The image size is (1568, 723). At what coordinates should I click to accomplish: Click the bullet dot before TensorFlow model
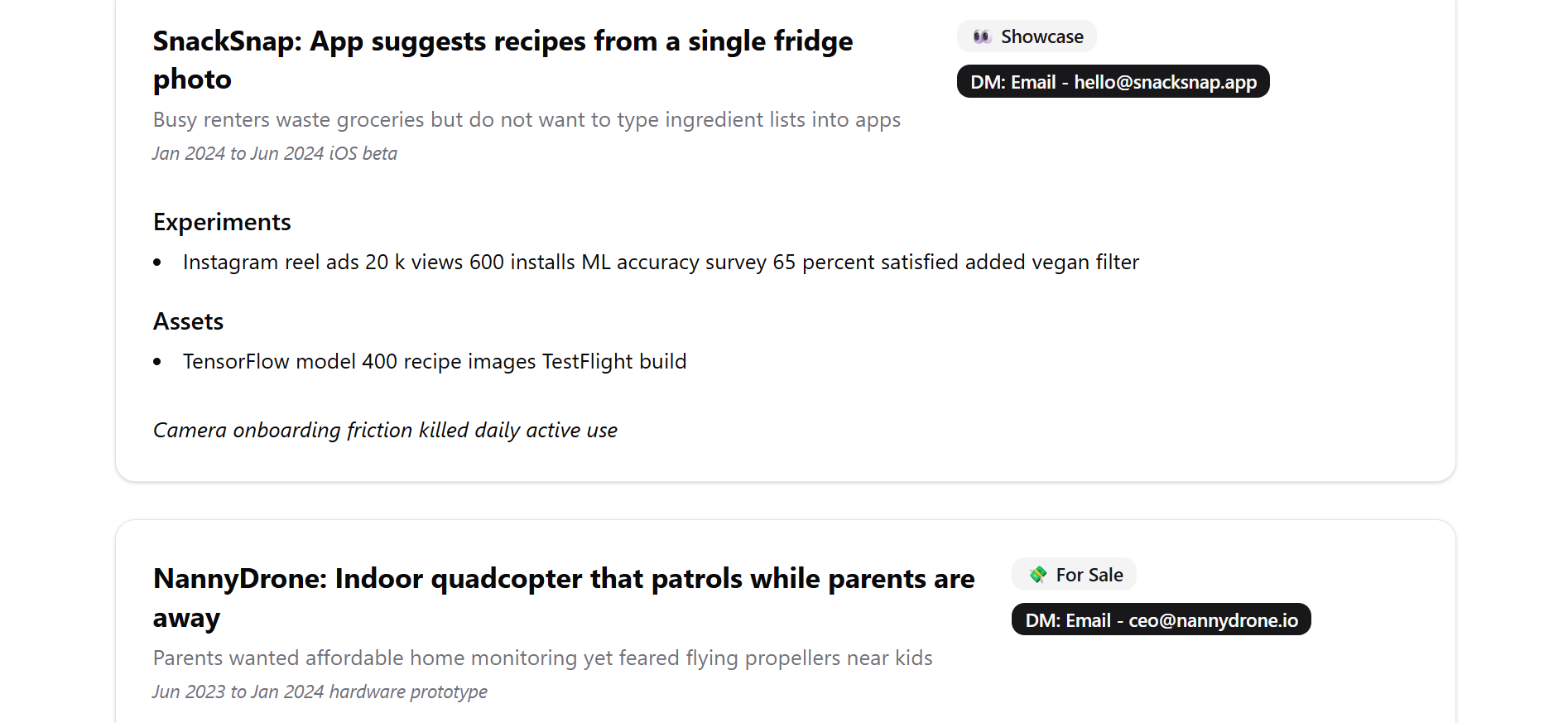(x=157, y=362)
